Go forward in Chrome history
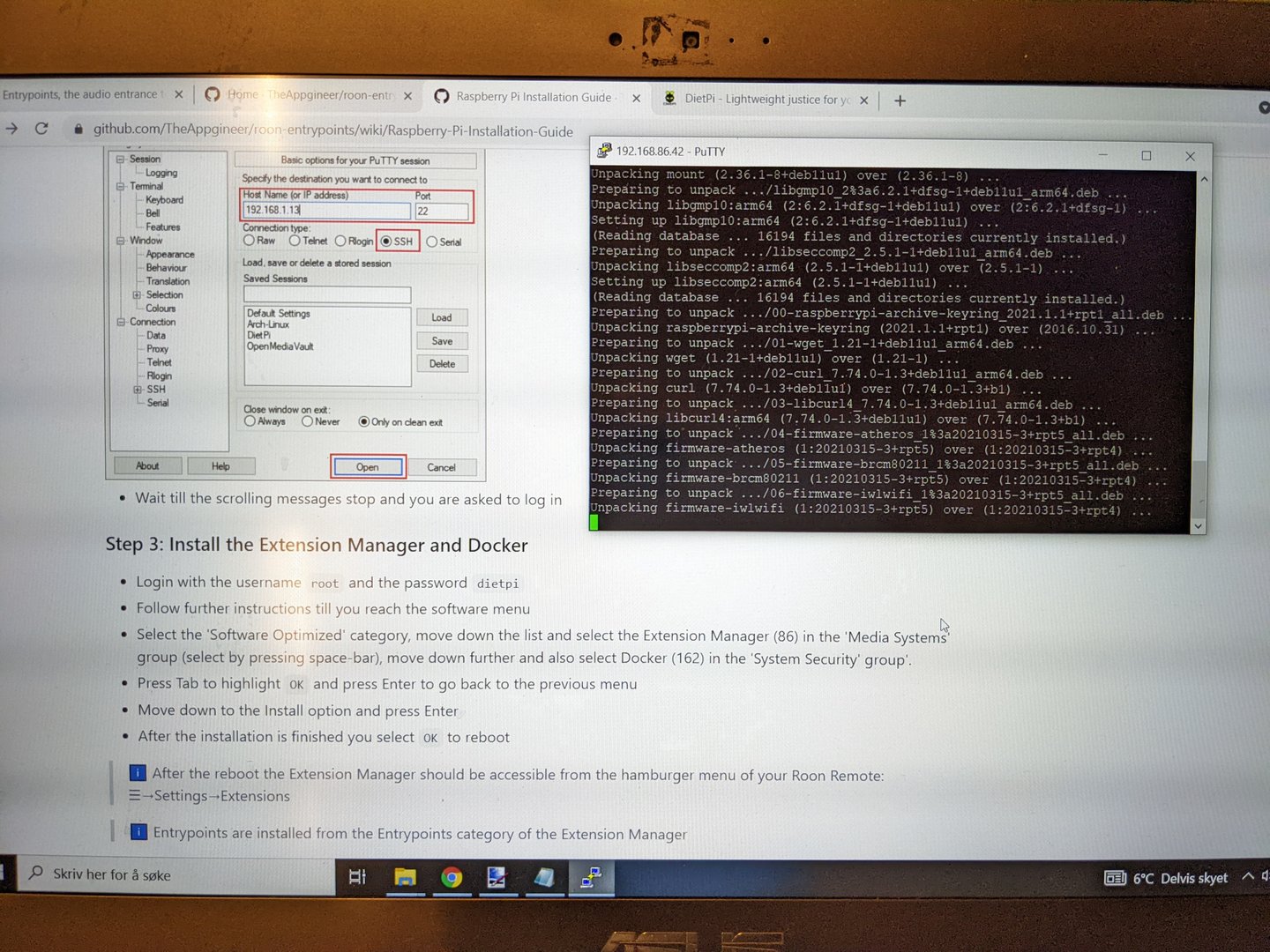 [11, 129]
